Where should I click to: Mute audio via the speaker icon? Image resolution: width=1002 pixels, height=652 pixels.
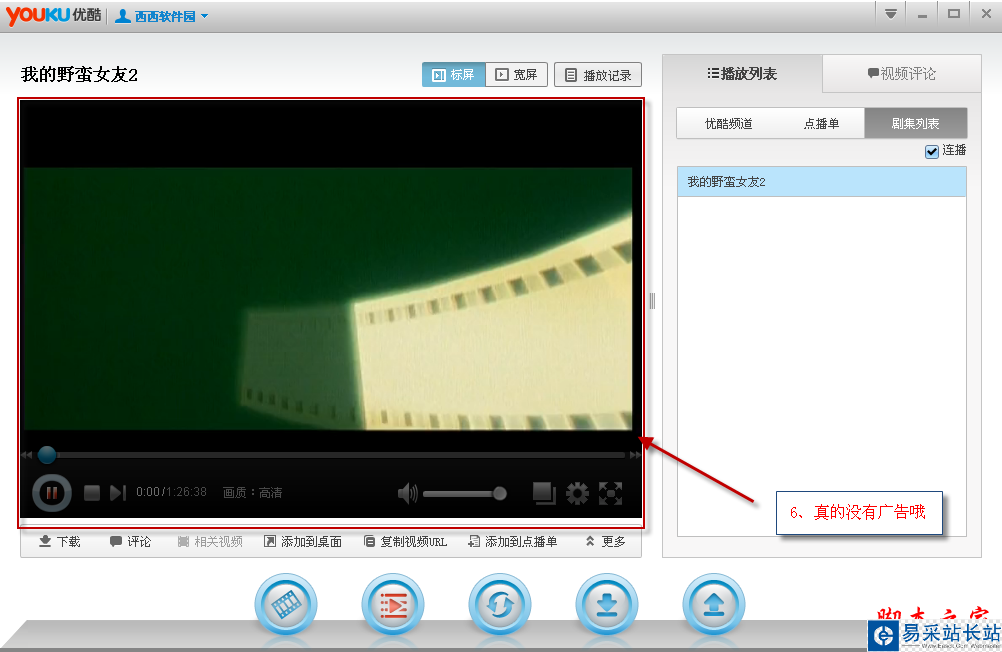407,493
